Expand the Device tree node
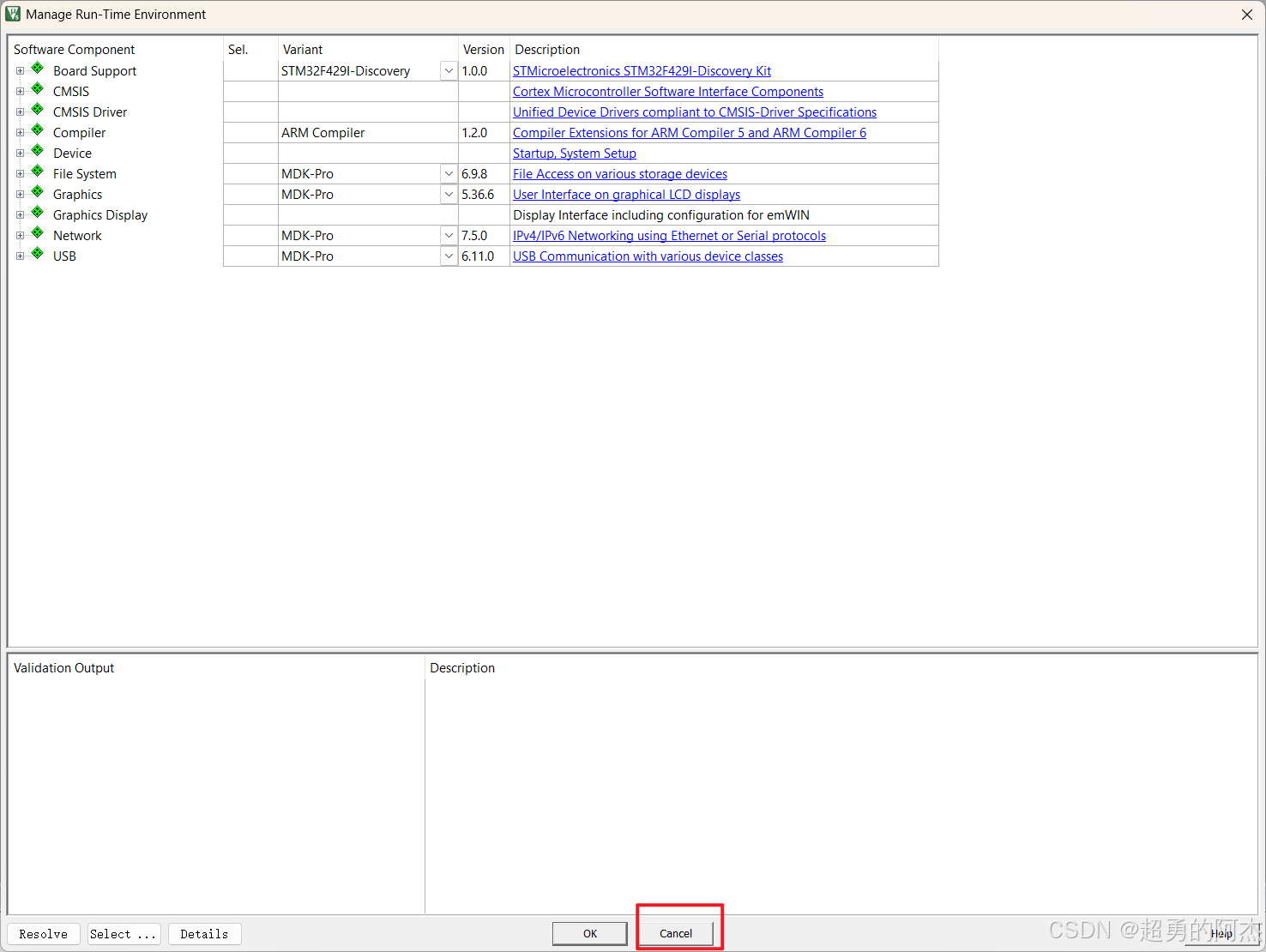Image resolution: width=1266 pixels, height=952 pixels. pyautogui.click(x=20, y=154)
